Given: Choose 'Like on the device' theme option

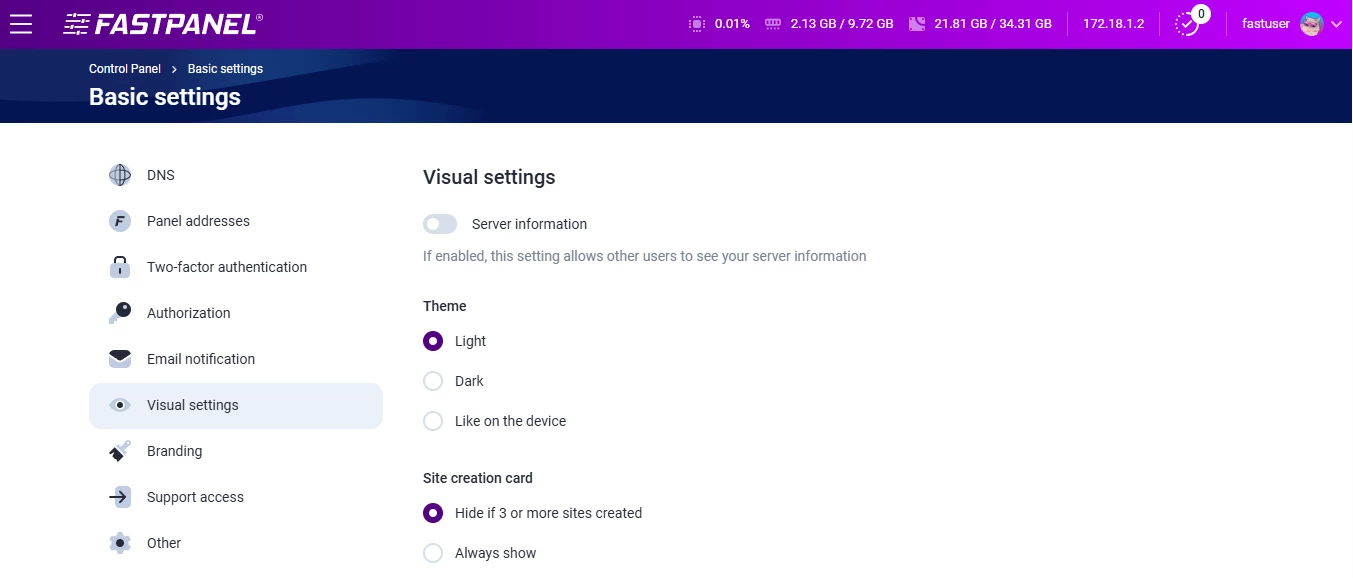Looking at the screenshot, I should click(433, 421).
